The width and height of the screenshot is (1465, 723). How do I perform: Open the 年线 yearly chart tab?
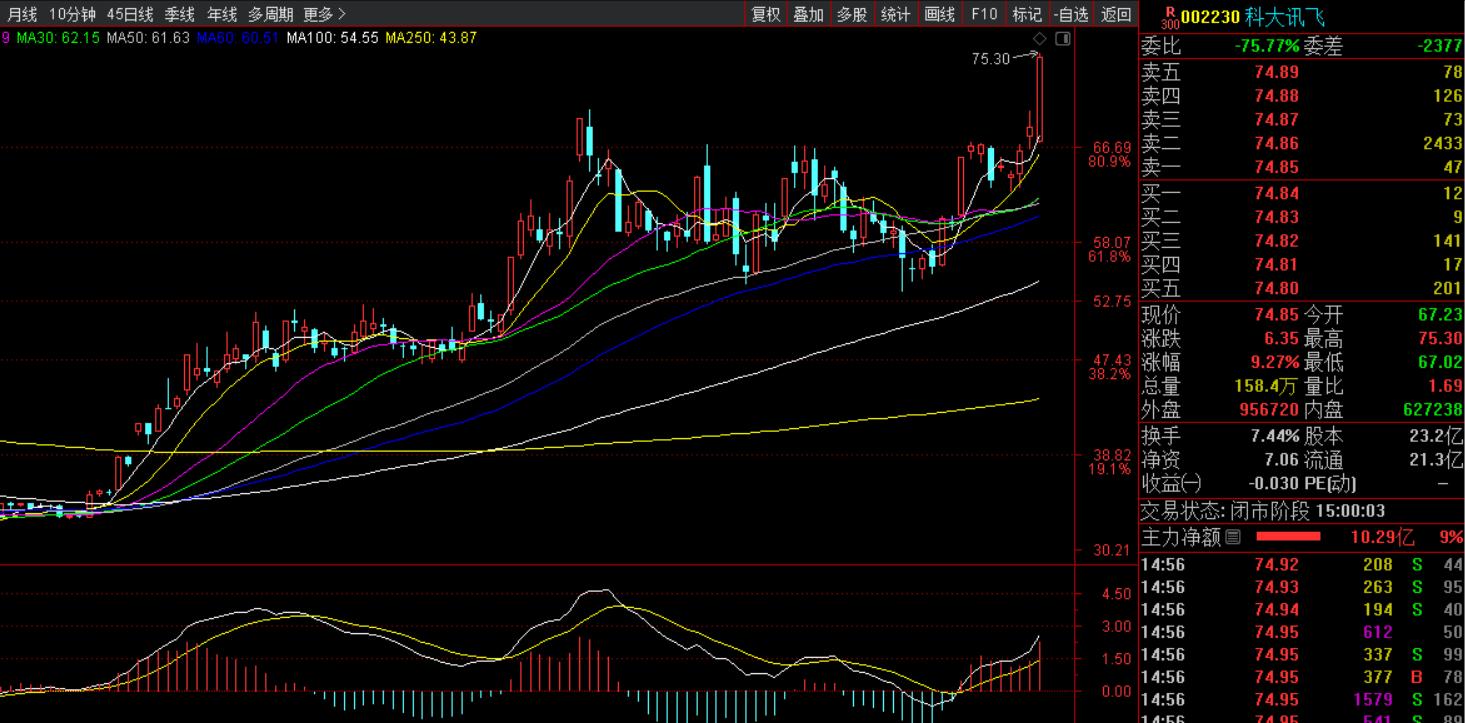coord(222,14)
